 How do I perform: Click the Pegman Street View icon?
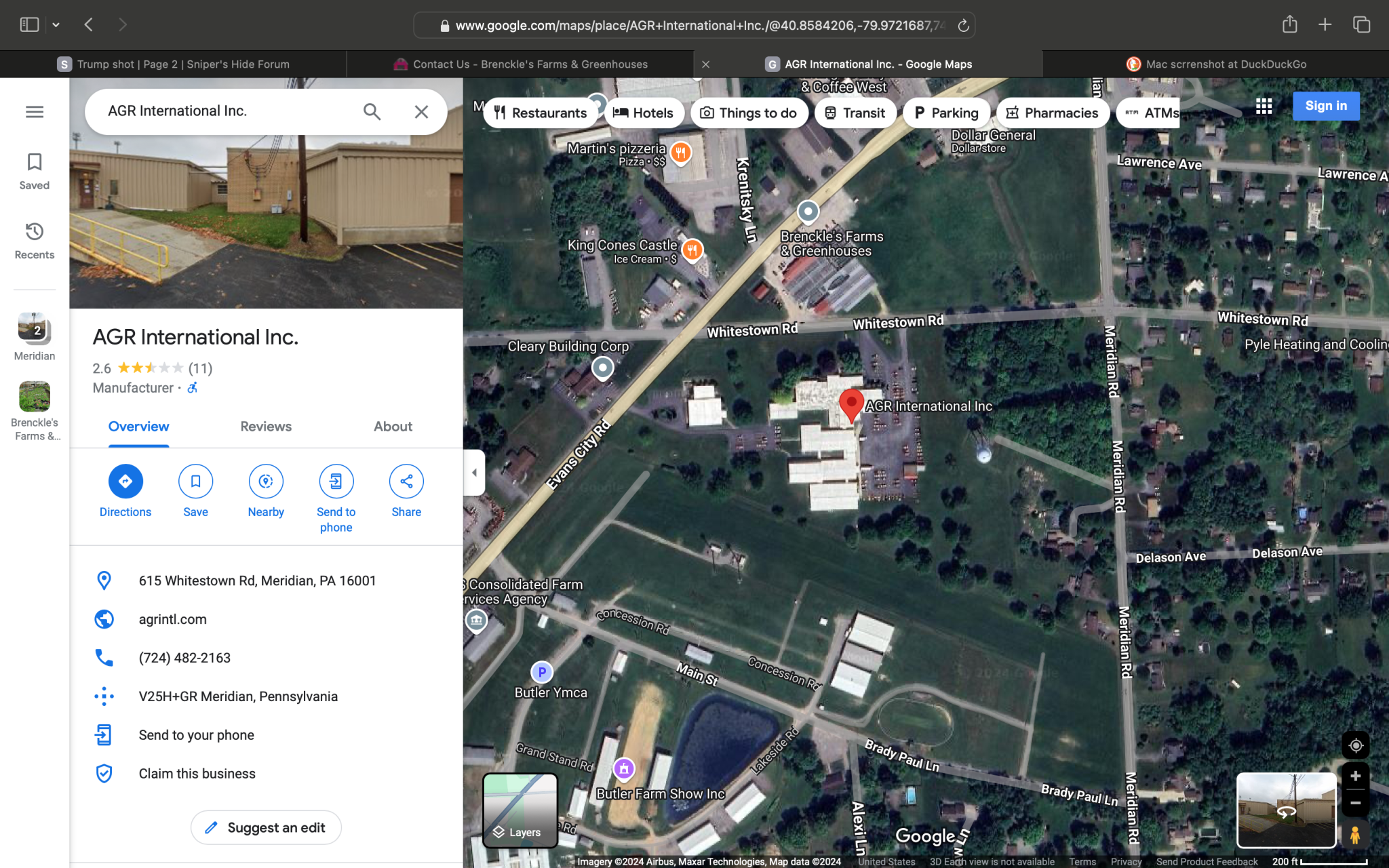coord(1355,835)
